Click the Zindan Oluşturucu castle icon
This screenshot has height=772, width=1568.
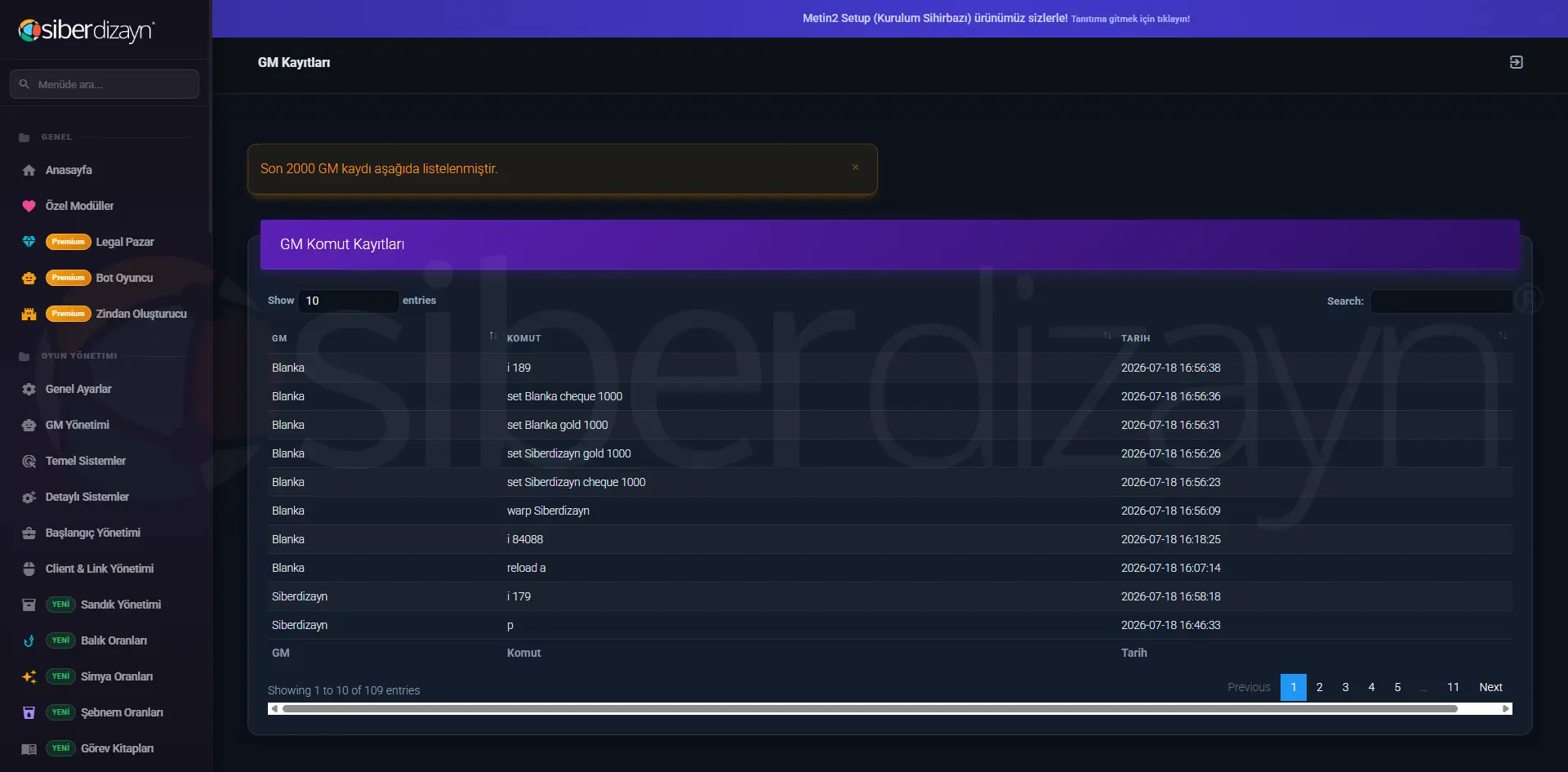29,314
